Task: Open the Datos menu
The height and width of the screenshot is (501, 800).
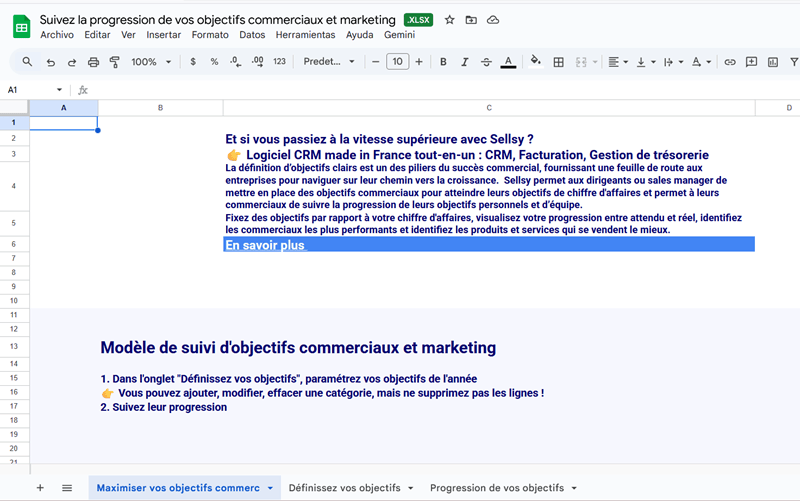Action: pyautogui.click(x=252, y=35)
